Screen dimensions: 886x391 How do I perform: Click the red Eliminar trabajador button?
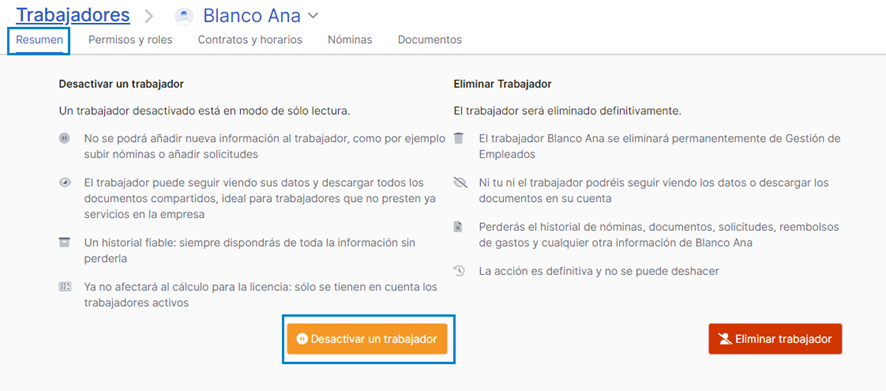(x=775, y=339)
